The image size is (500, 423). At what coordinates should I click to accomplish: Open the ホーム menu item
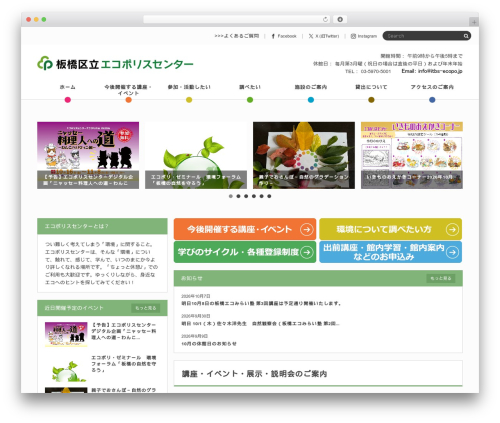click(68, 87)
